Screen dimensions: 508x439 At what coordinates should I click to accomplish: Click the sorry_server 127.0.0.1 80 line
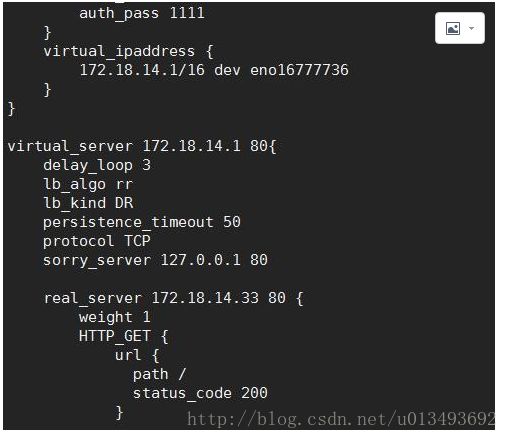pyautogui.click(x=155, y=260)
